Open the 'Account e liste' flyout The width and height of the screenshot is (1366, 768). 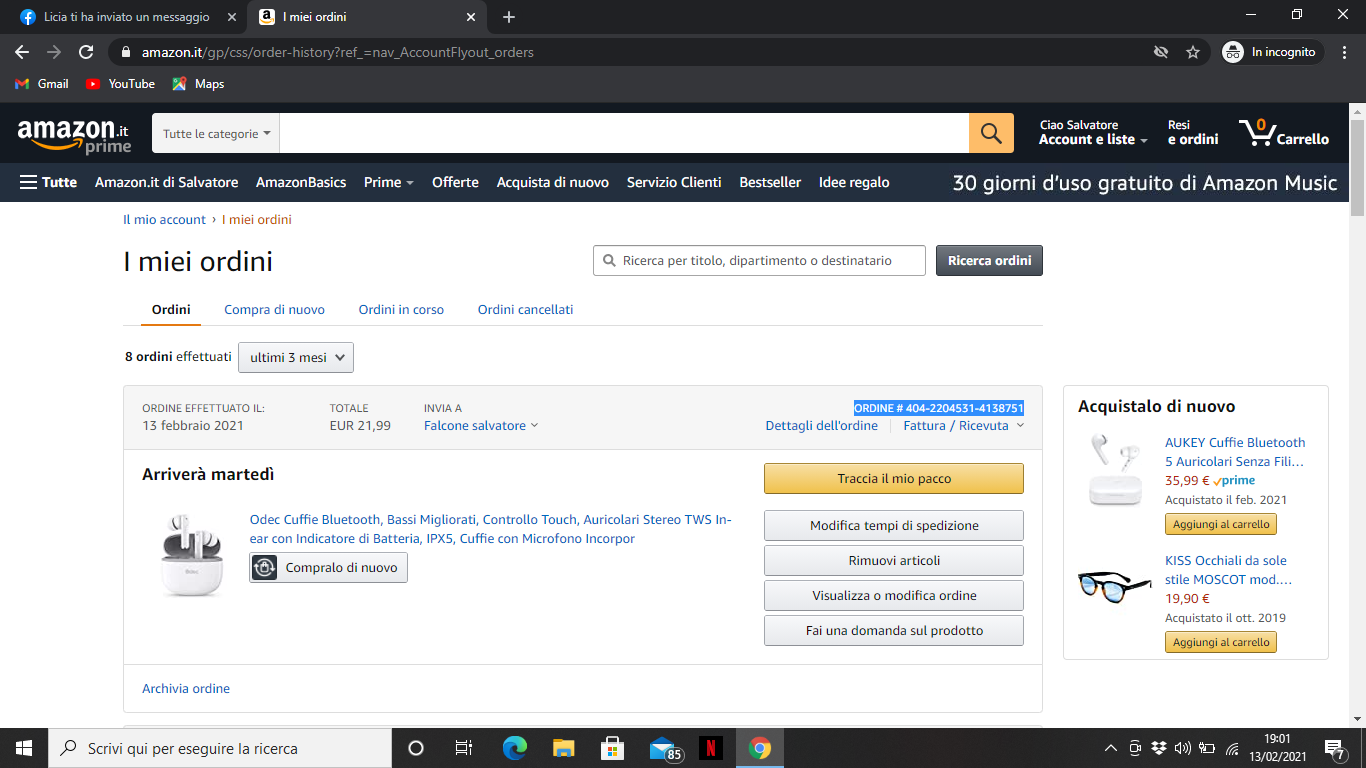(1093, 140)
